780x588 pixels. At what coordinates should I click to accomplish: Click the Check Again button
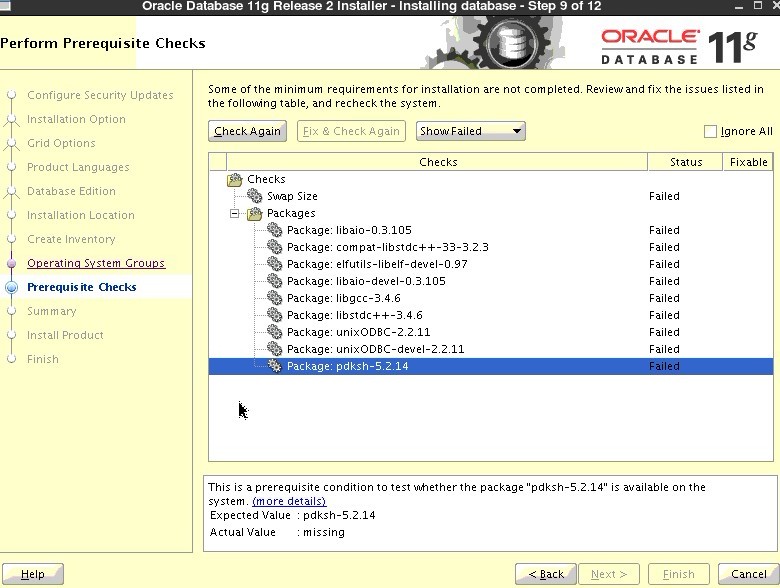click(x=247, y=131)
